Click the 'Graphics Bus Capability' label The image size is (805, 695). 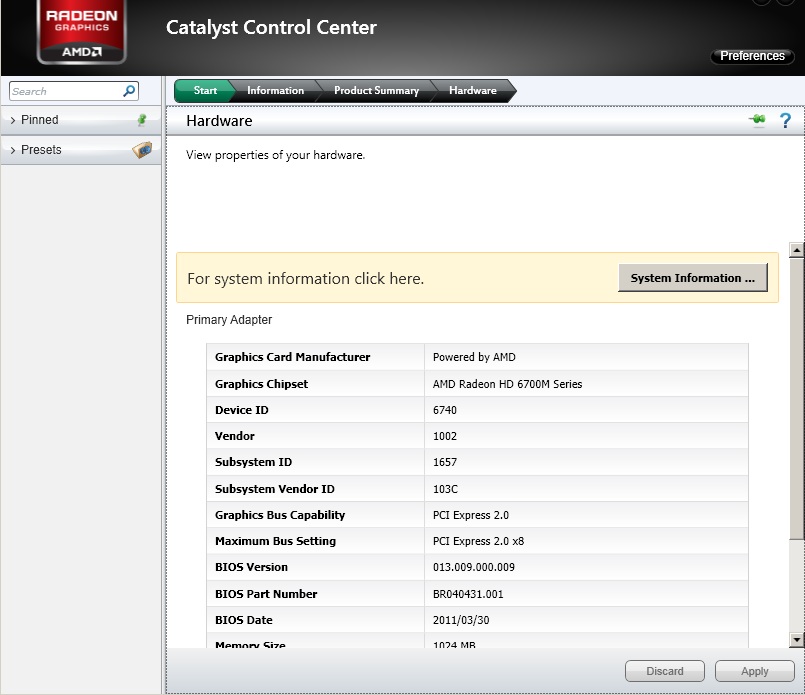pyautogui.click(x=280, y=515)
